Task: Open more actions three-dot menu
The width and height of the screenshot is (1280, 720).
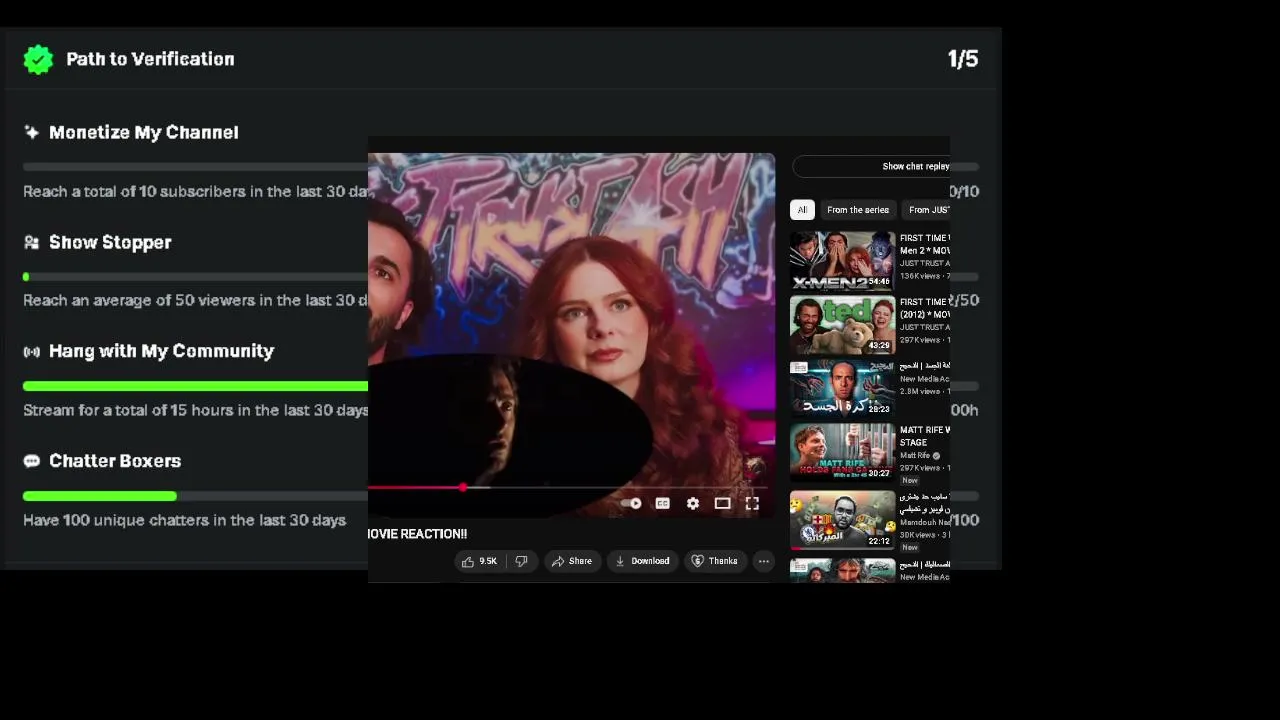Action: (x=763, y=561)
